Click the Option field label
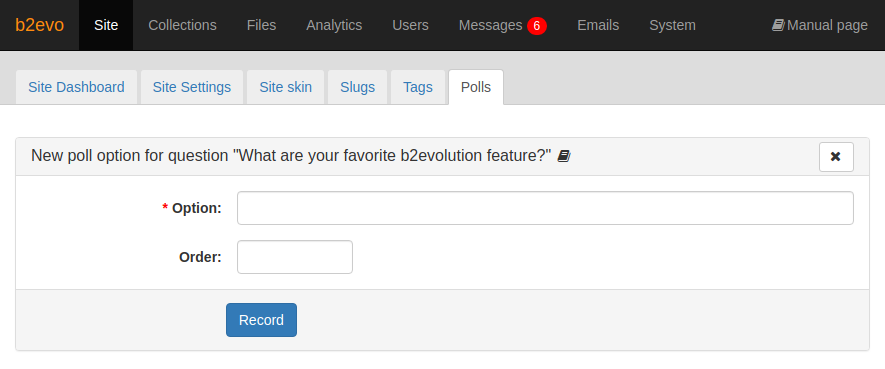The width and height of the screenshot is (885, 369). click(x=192, y=208)
